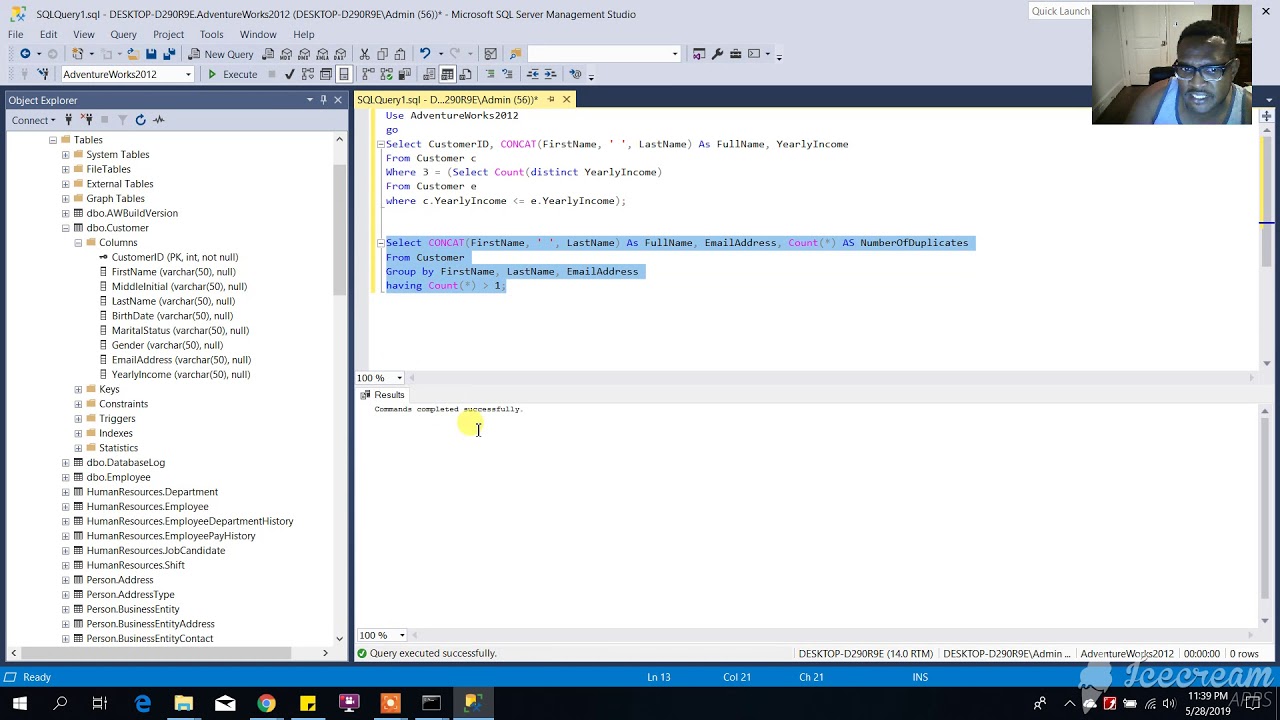Image resolution: width=1280 pixels, height=720 pixels.
Task: Click the New Query toolbar button
Action: point(221,54)
